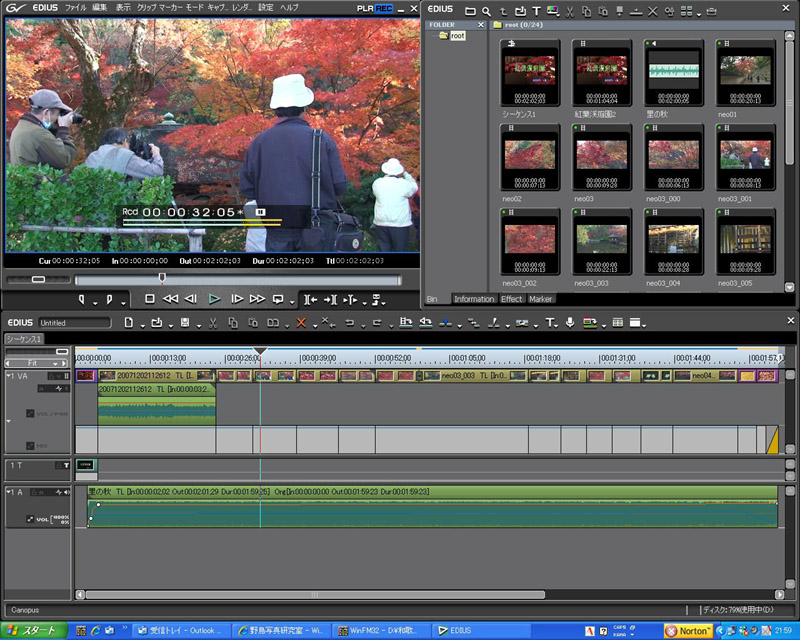This screenshot has height=640, width=800.
Task: Click the New Sequence icon in timeline toolbar
Action: click(x=129, y=323)
